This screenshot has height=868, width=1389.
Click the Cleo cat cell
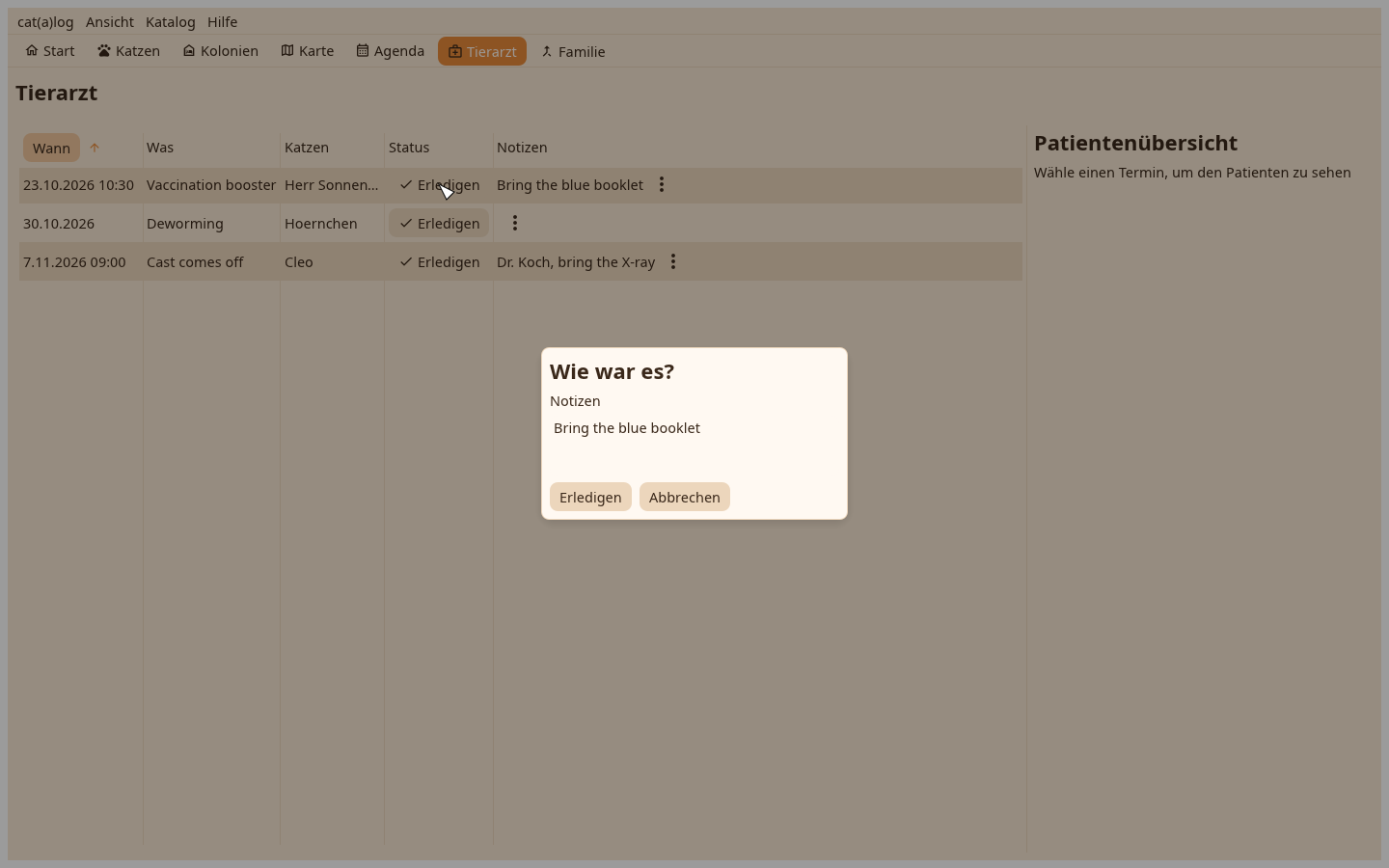pos(299,261)
